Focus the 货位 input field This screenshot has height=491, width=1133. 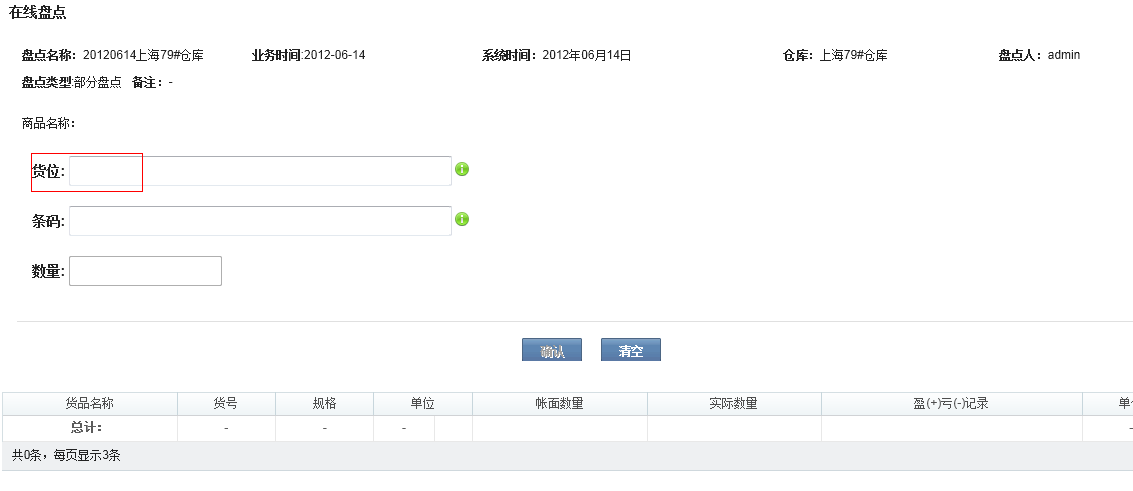260,171
